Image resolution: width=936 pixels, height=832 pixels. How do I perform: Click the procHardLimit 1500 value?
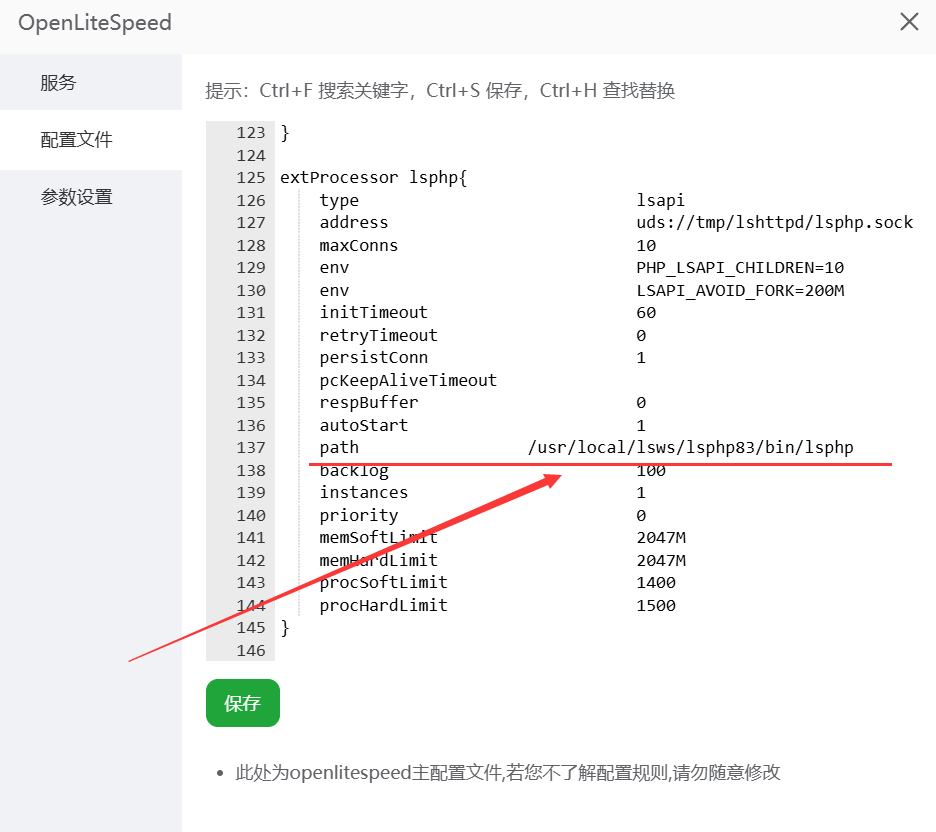click(662, 605)
